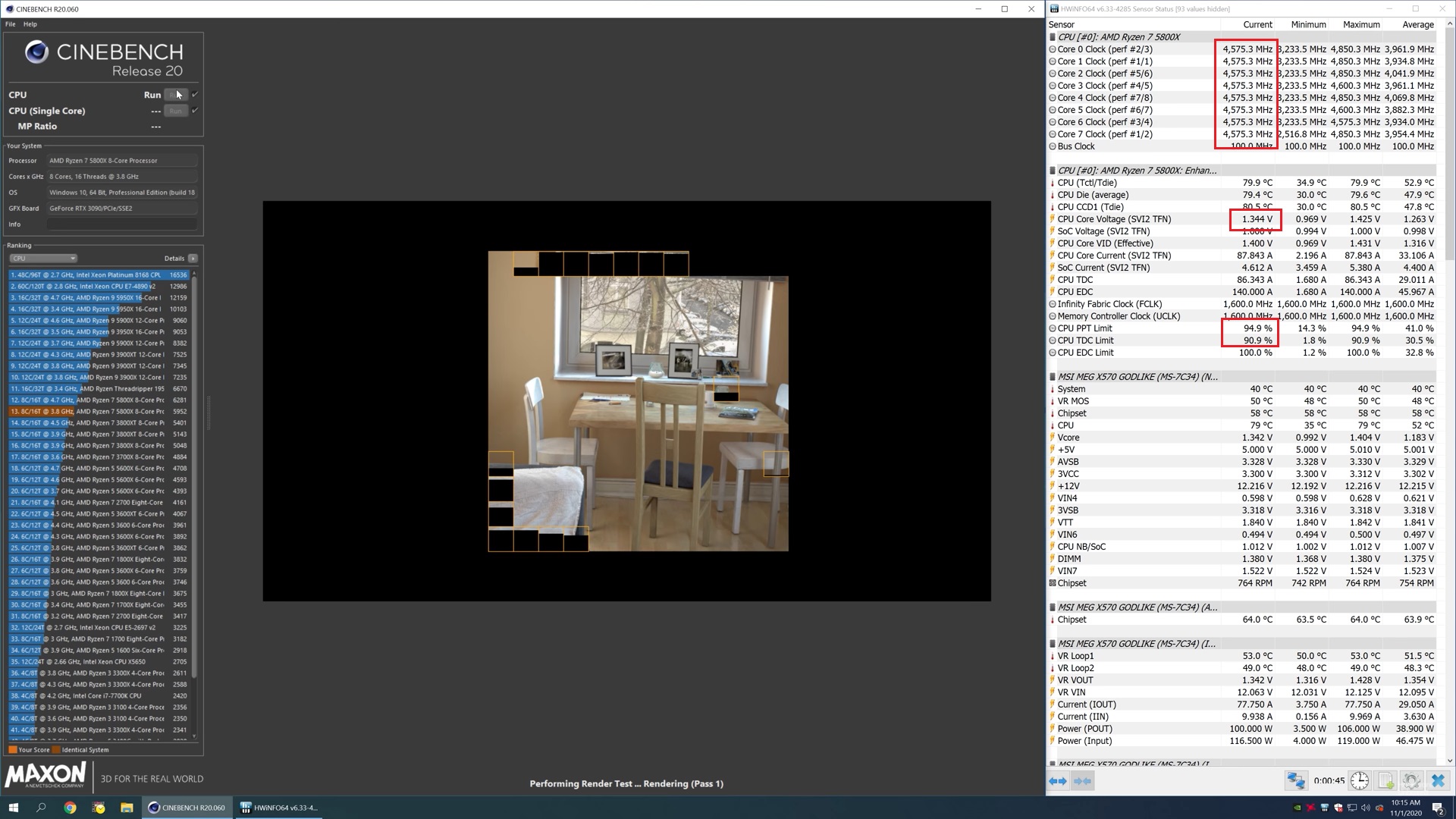Select ranking row 13 Ryzen 7 5800X 5952
The height and width of the screenshot is (819, 1456).
coord(99,412)
